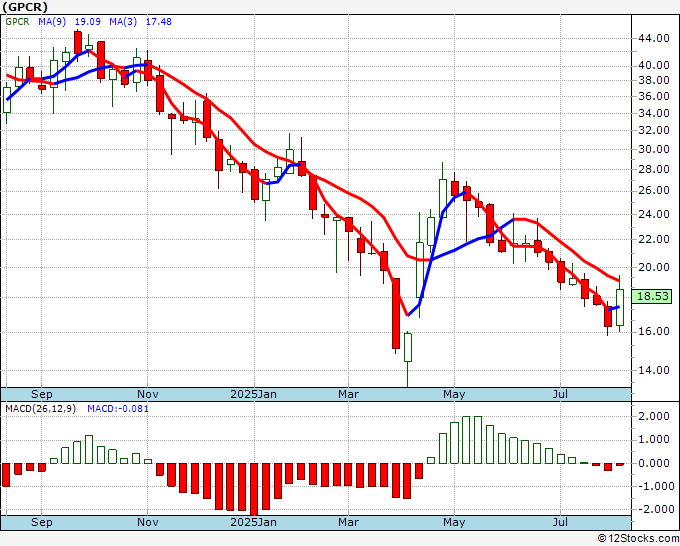Viewport: 680px width, 546px height.
Task: Click the 2.000 MACD axis label
Action: (x=654, y=416)
